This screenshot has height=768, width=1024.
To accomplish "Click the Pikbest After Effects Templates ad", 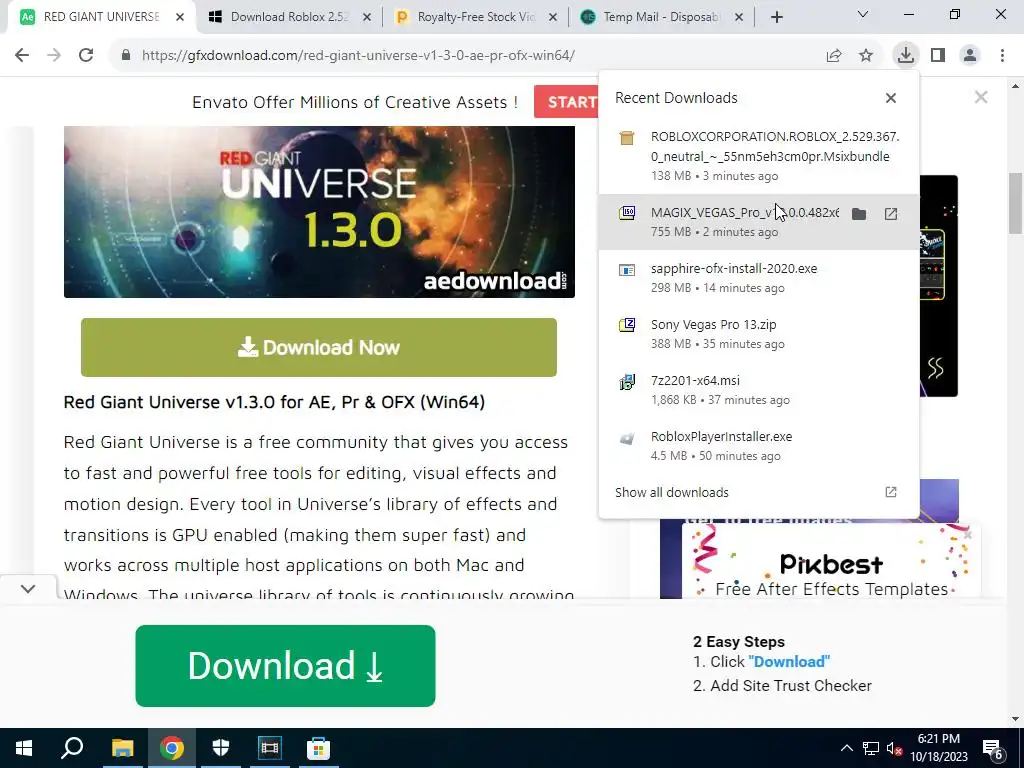I will coord(831,562).
